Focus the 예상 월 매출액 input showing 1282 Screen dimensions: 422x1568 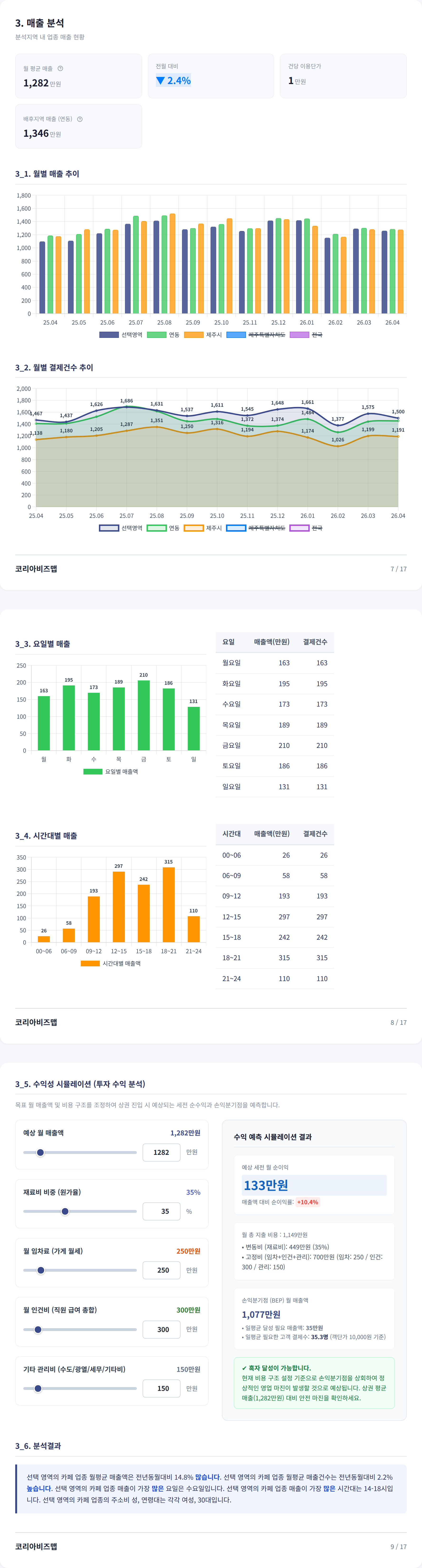[x=161, y=1152]
